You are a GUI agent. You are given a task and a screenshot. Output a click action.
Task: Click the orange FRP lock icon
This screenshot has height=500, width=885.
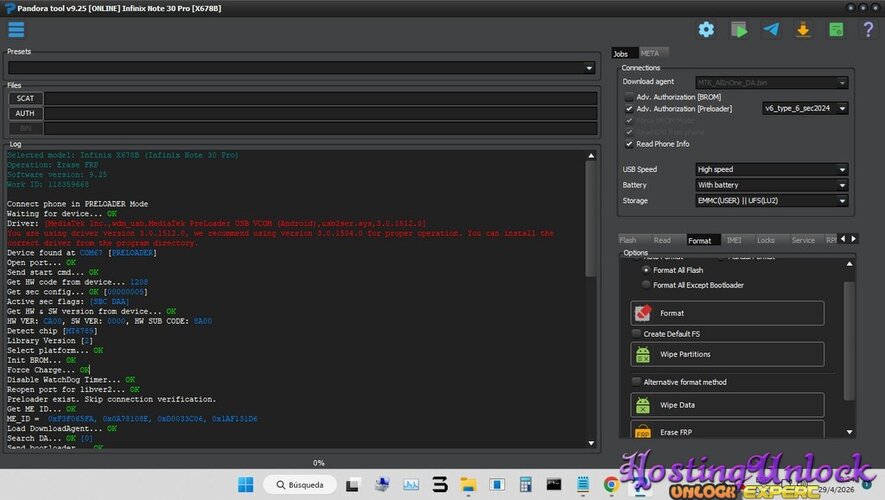(643, 432)
